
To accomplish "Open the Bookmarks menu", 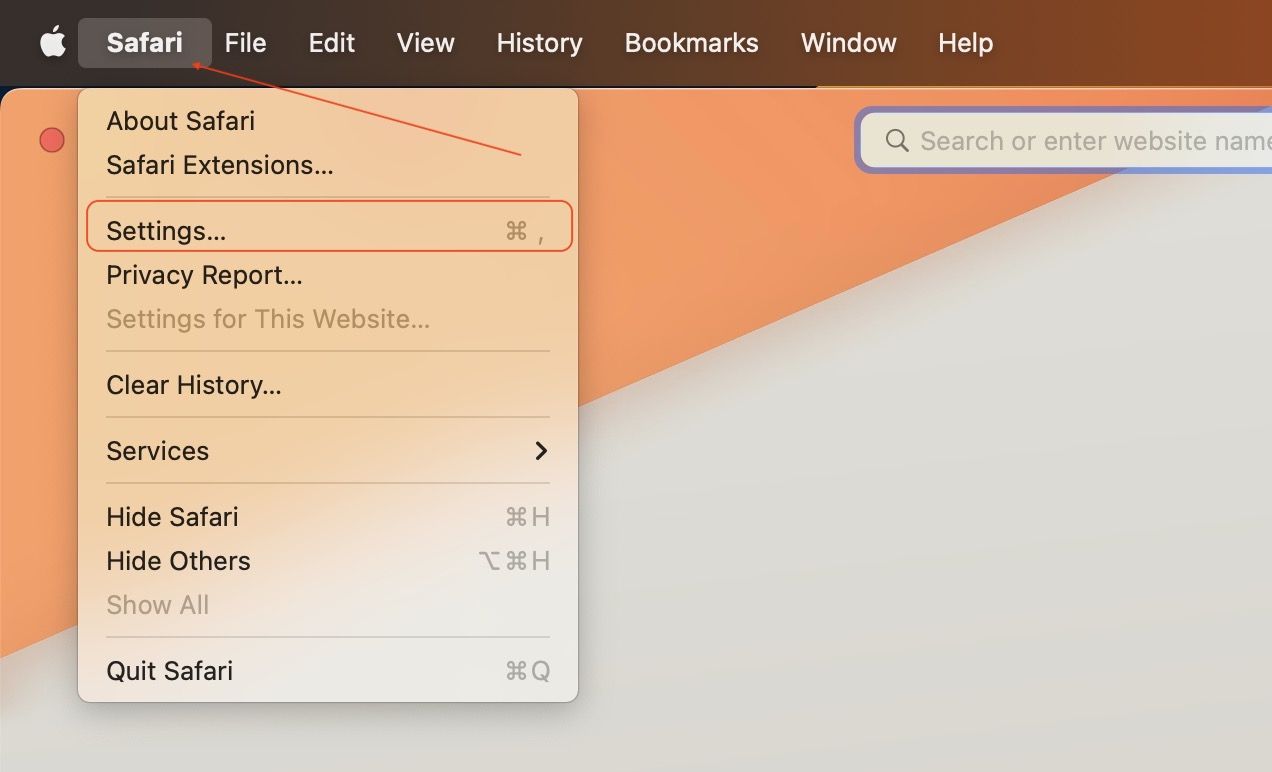I will pyautogui.click(x=691, y=42).
